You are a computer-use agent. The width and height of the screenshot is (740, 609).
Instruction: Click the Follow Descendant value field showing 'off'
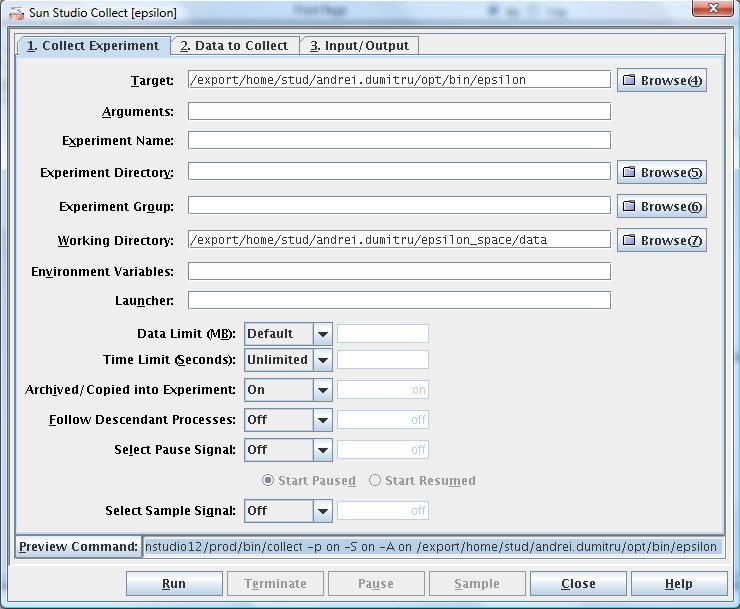tap(383, 420)
